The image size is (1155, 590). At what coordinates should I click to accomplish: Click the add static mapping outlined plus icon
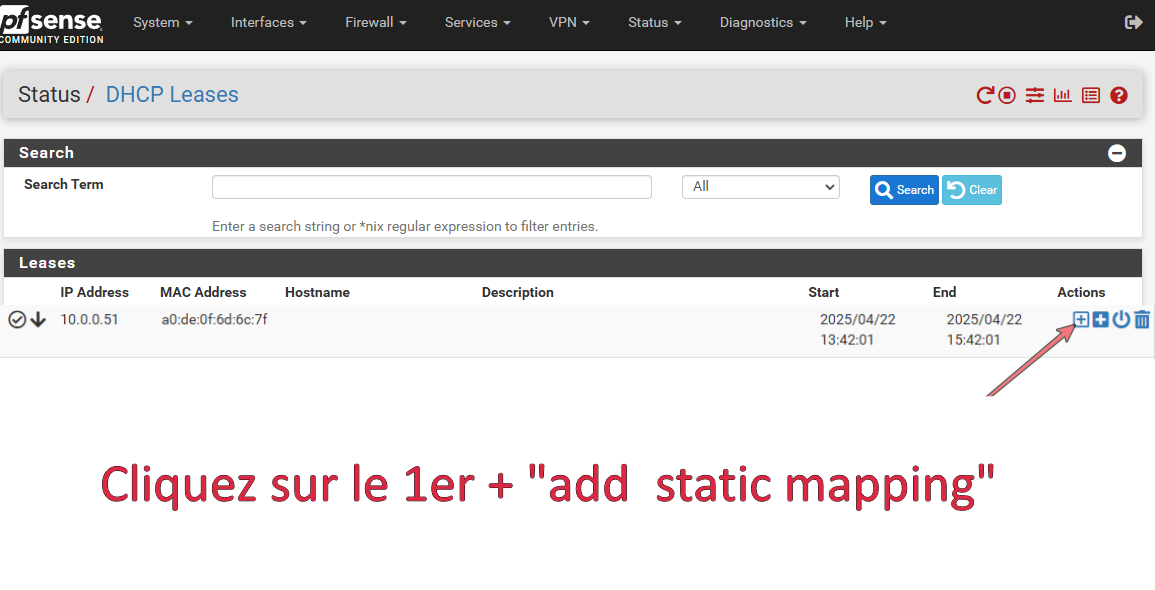[x=1080, y=319]
